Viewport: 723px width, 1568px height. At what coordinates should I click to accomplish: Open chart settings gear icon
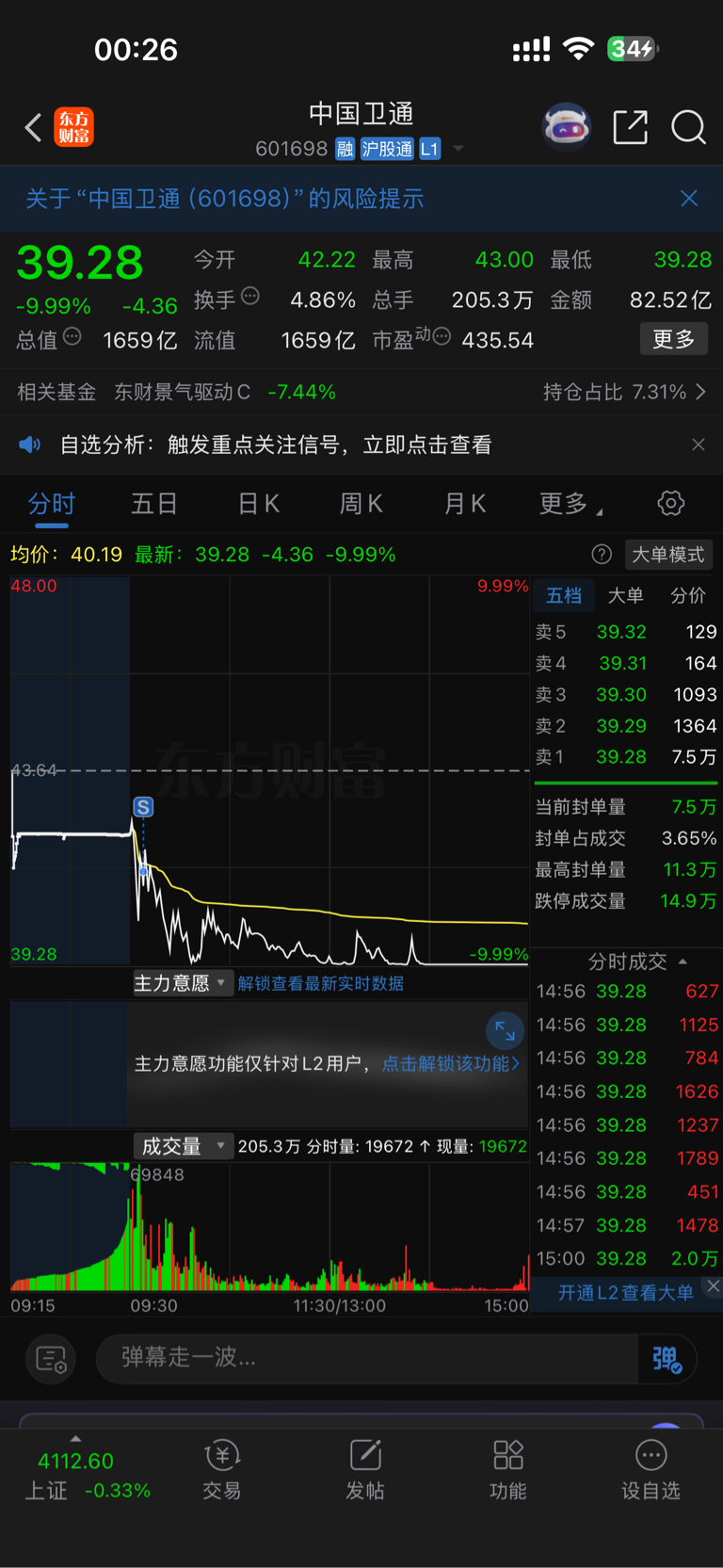pos(671,503)
